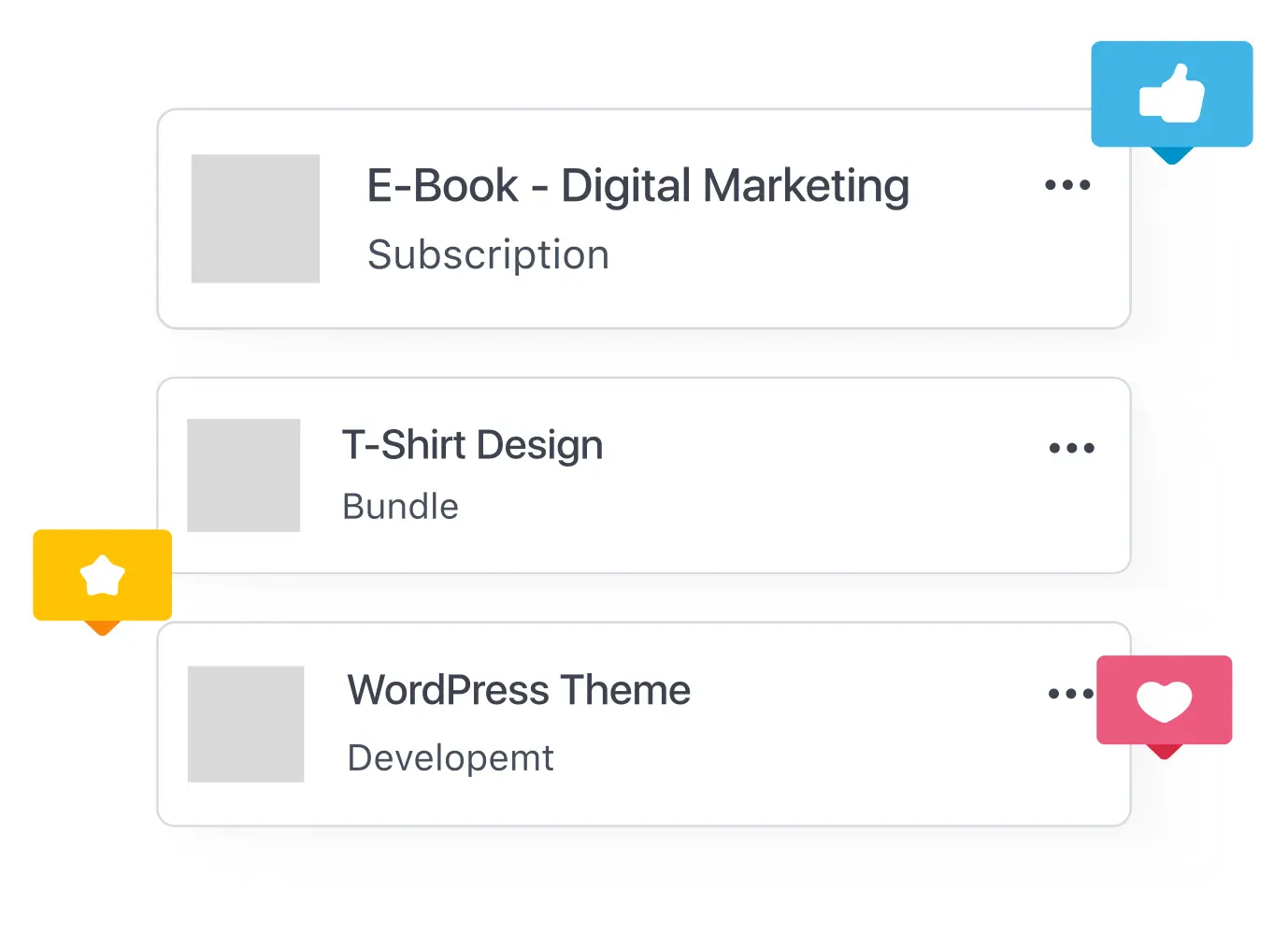The height and width of the screenshot is (935, 1288).
Task: Click the orange tail below star badge
Action: [102, 627]
